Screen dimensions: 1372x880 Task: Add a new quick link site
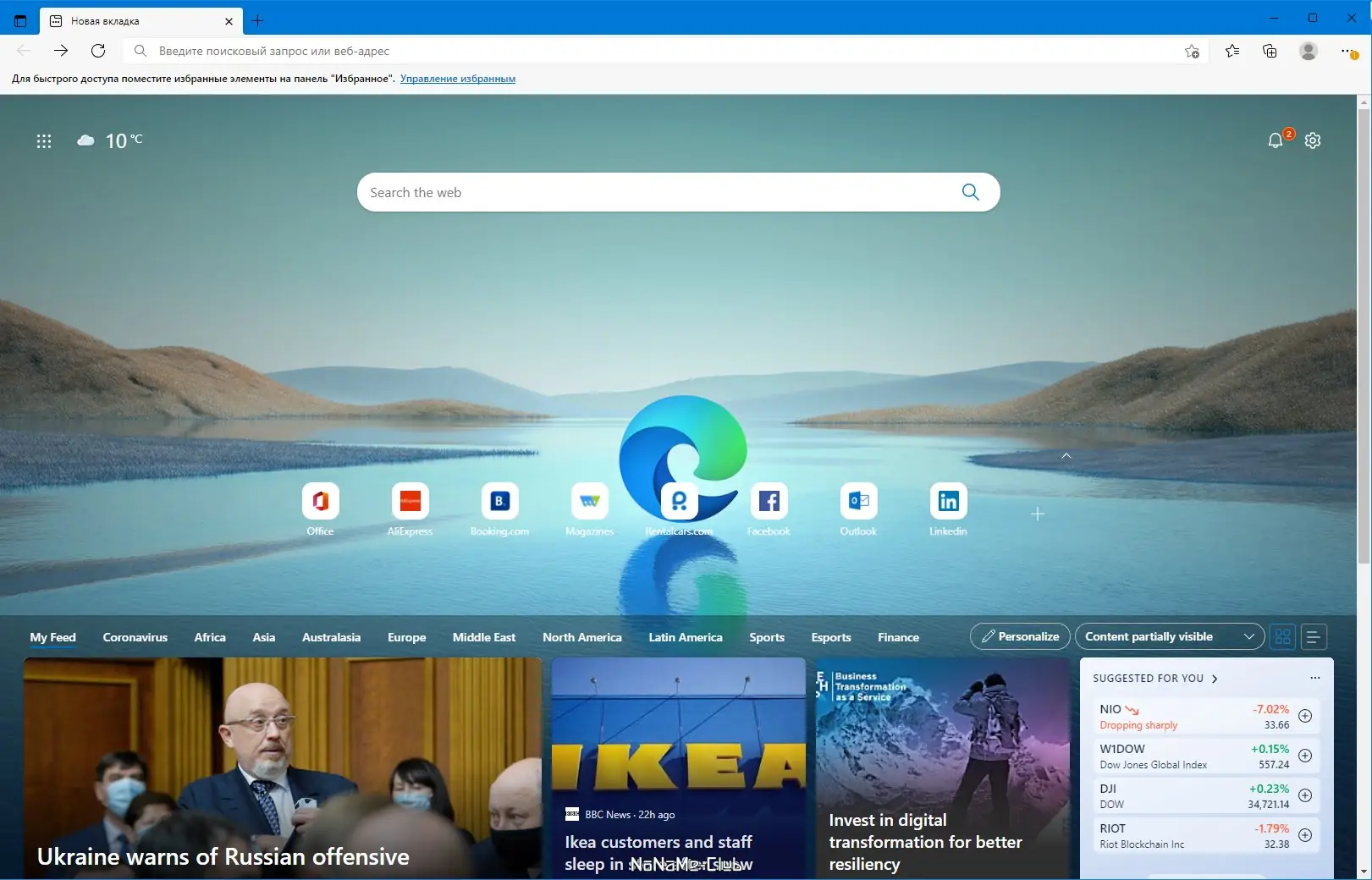(x=1038, y=514)
